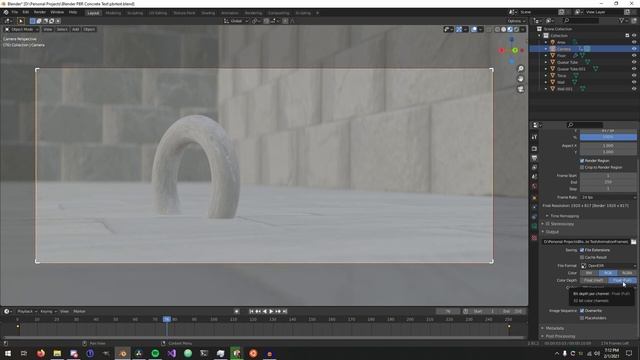Open the File Format OpenEXR dropdown
Image resolution: width=640 pixels, height=360 pixels.
[x=608, y=265]
